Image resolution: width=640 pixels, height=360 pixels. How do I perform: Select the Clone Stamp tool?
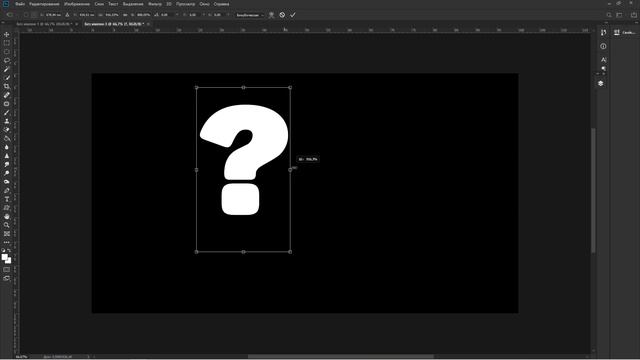coord(7,121)
